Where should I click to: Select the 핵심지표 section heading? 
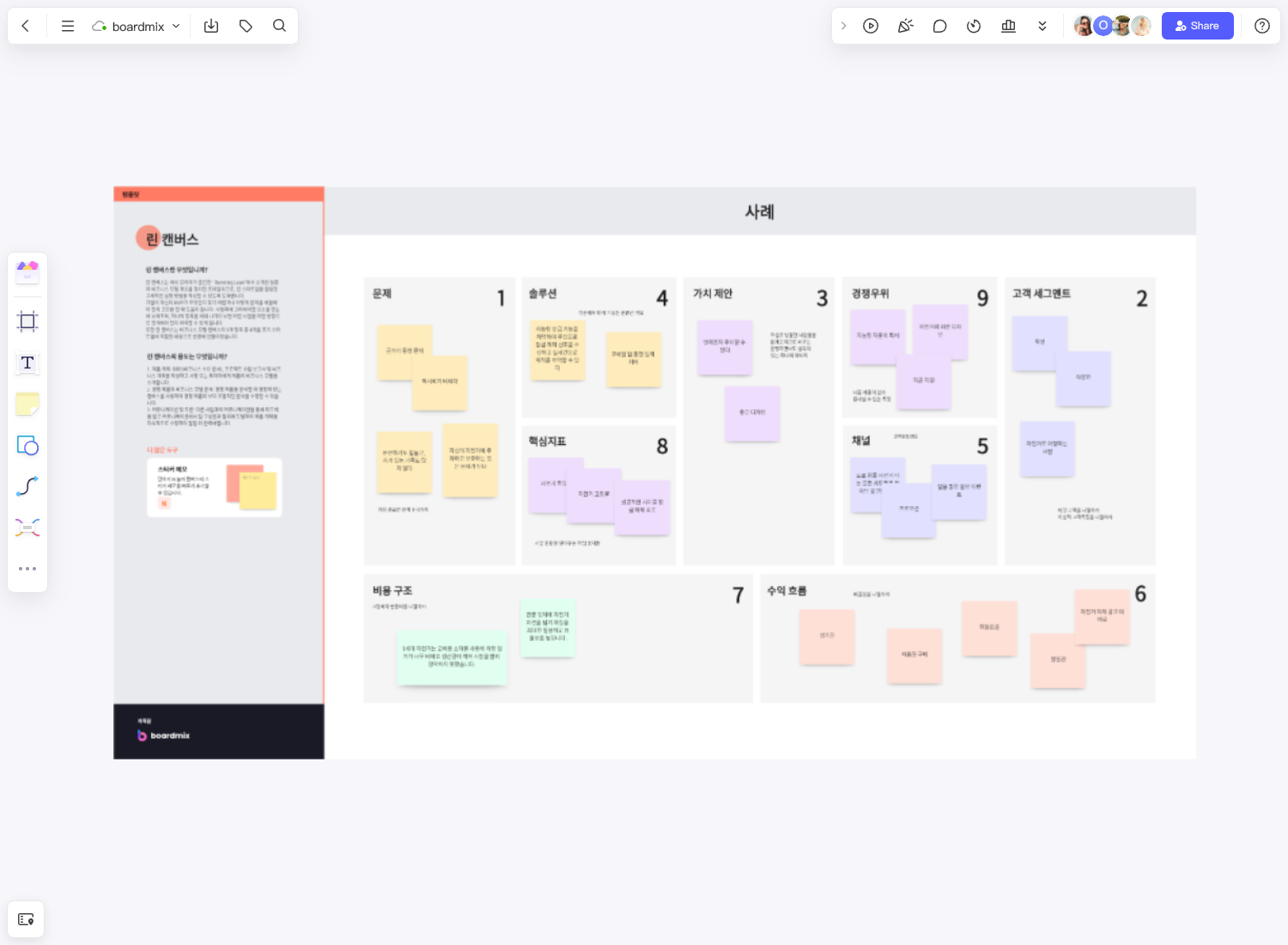point(547,442)
